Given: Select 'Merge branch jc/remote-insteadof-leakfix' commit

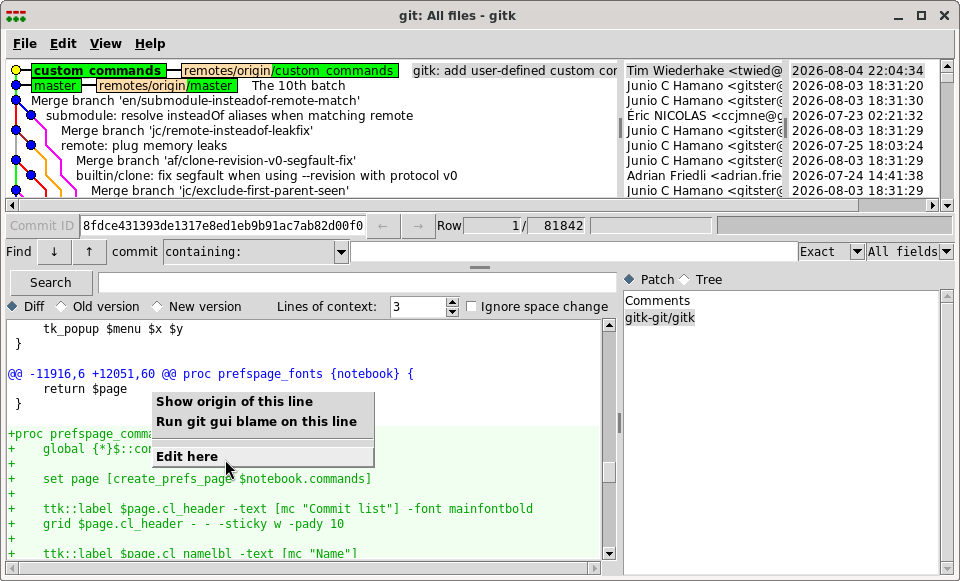Looking at the screenshot, I should pyautogui.click(x=187, y=130).
